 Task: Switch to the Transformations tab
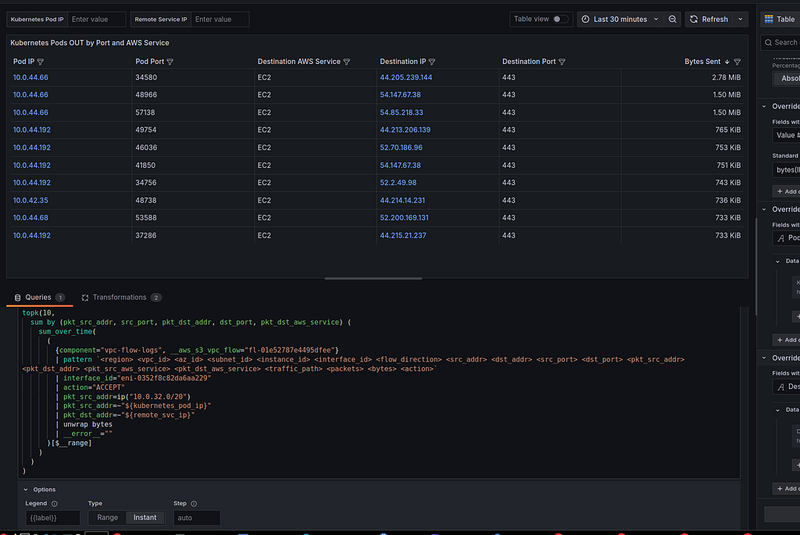[121, 297]
